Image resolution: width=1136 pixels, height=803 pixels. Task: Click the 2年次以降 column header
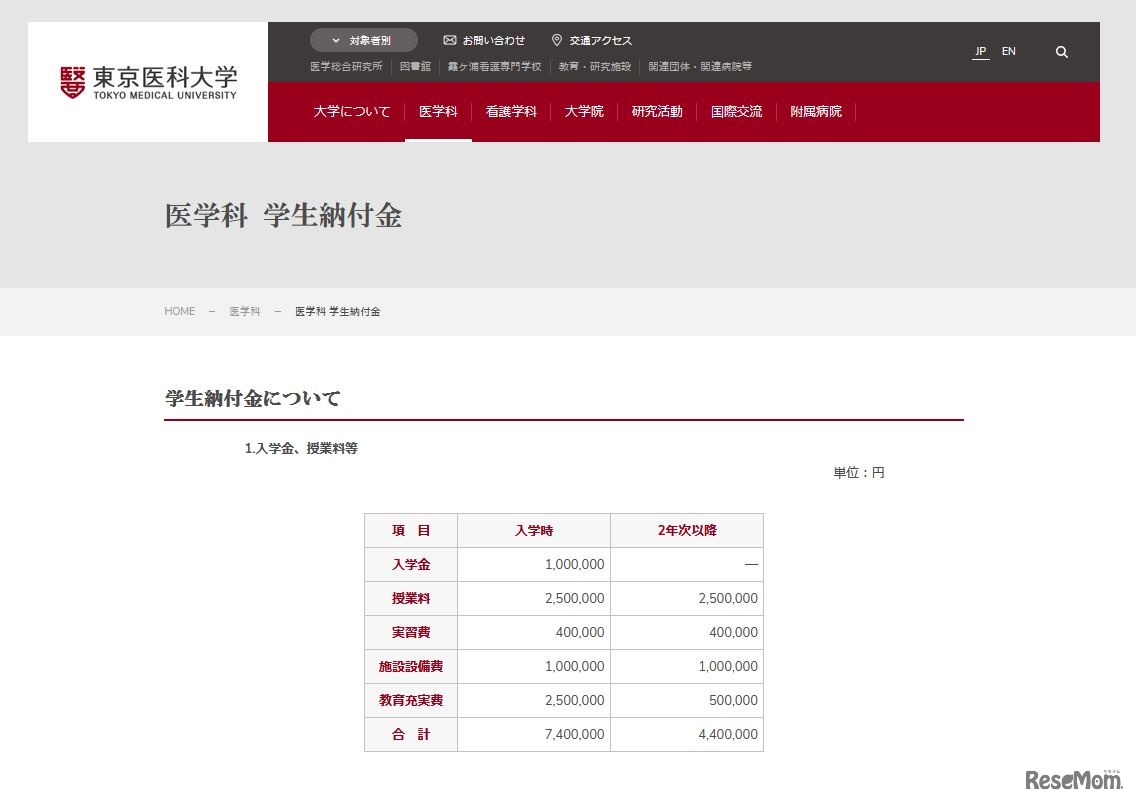point(687,531)
